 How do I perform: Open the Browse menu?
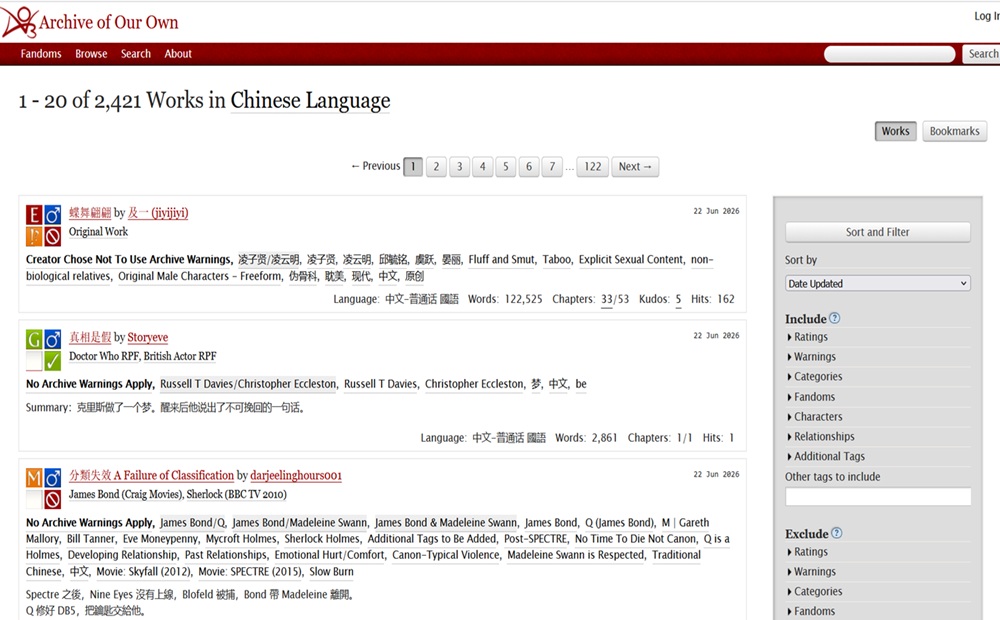[x=91, y=54]
